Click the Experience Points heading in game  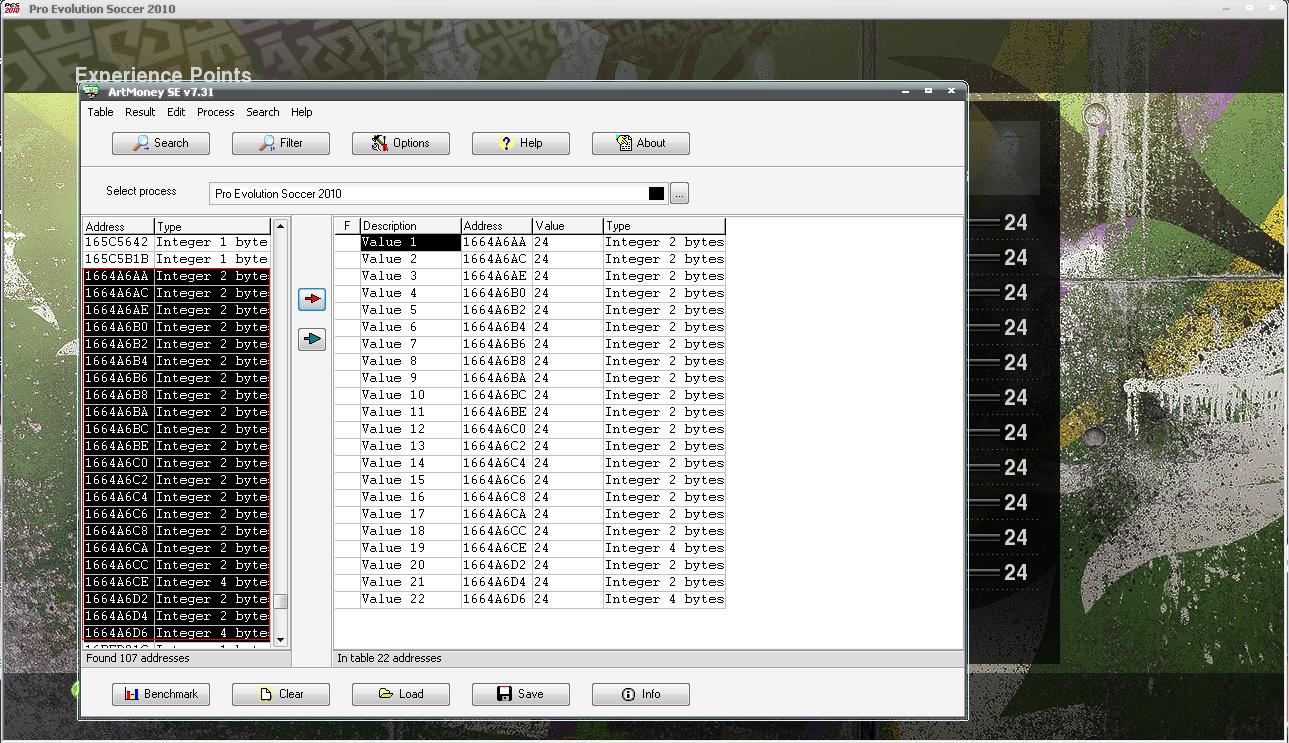pyautogui.click(x=163, y=75)
